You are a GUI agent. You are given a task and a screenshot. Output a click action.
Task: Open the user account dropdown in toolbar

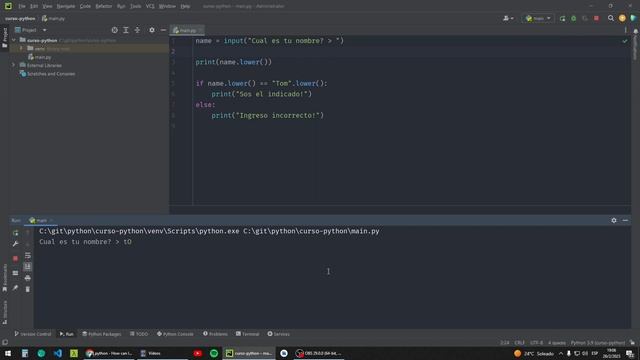tap(508, 18)
